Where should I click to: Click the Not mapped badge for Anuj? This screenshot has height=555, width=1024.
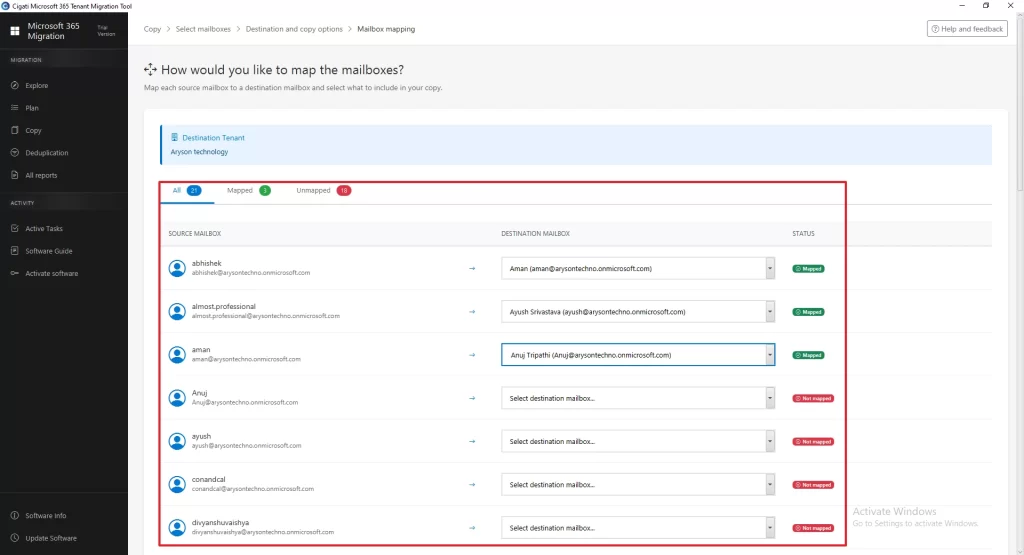813,398
